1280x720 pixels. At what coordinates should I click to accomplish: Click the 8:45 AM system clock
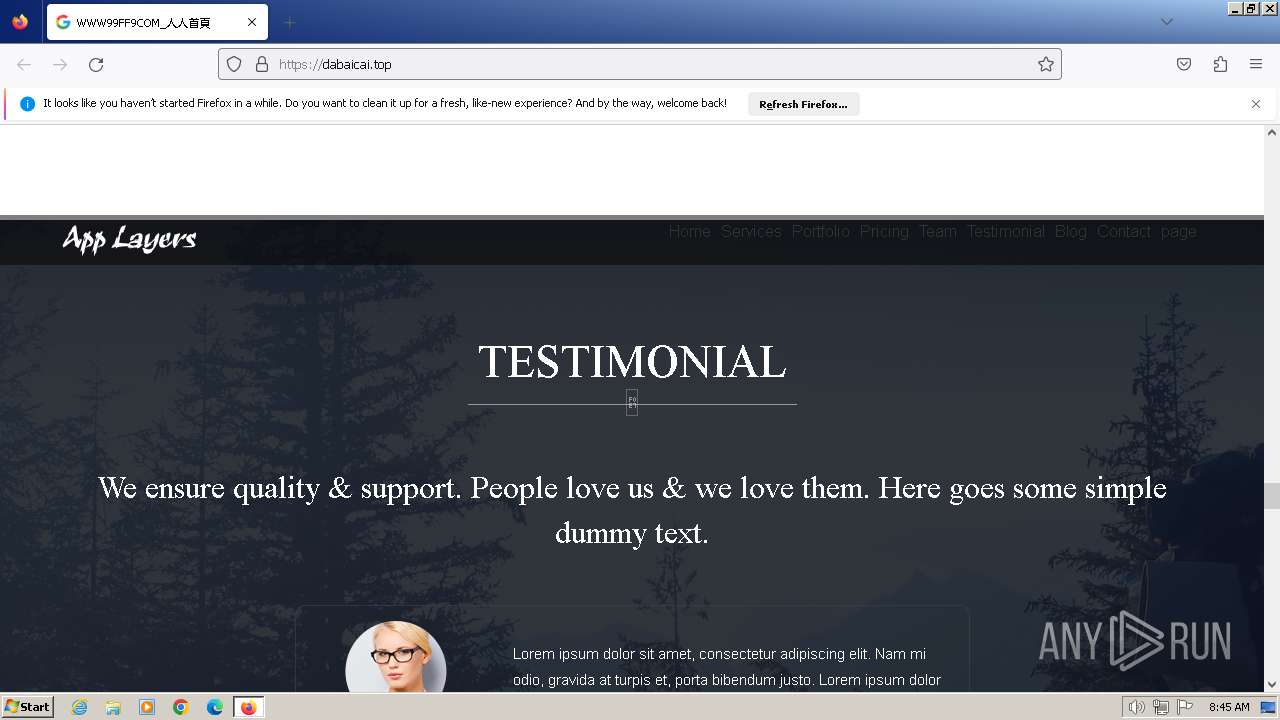(x=1229, y=707)
